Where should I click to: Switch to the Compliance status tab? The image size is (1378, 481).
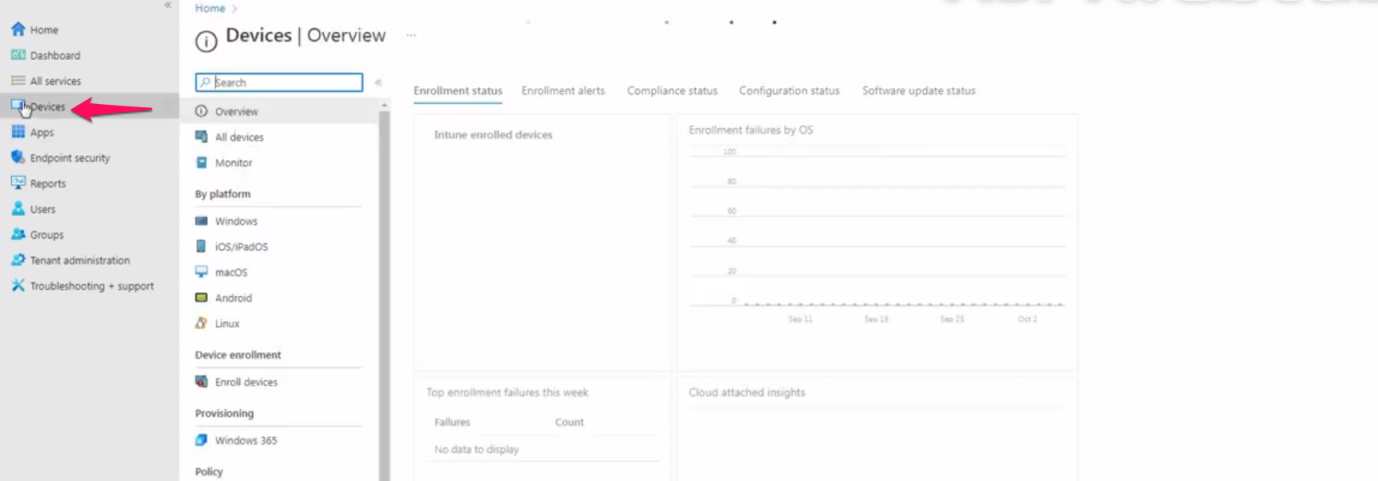click(x=672, y=91)
